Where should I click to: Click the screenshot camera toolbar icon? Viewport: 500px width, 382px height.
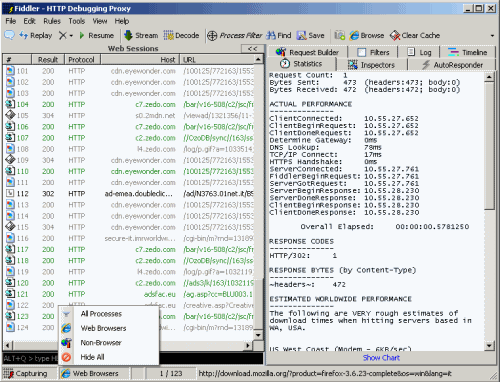point(340,35)
